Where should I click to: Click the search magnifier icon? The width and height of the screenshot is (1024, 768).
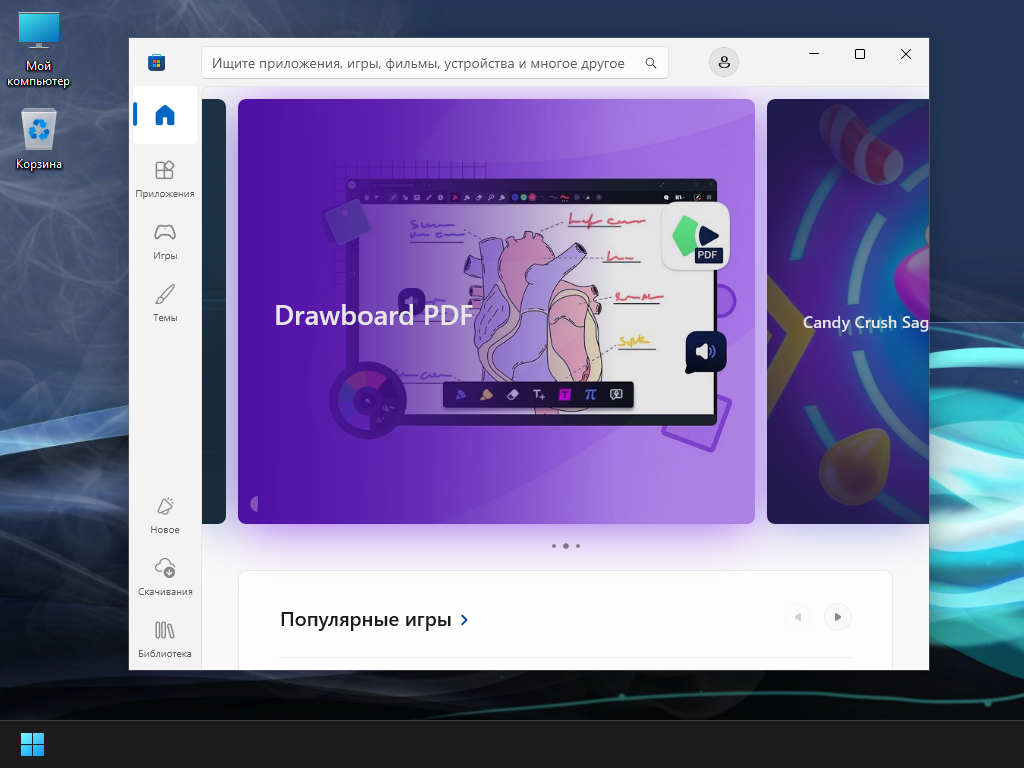650,63
